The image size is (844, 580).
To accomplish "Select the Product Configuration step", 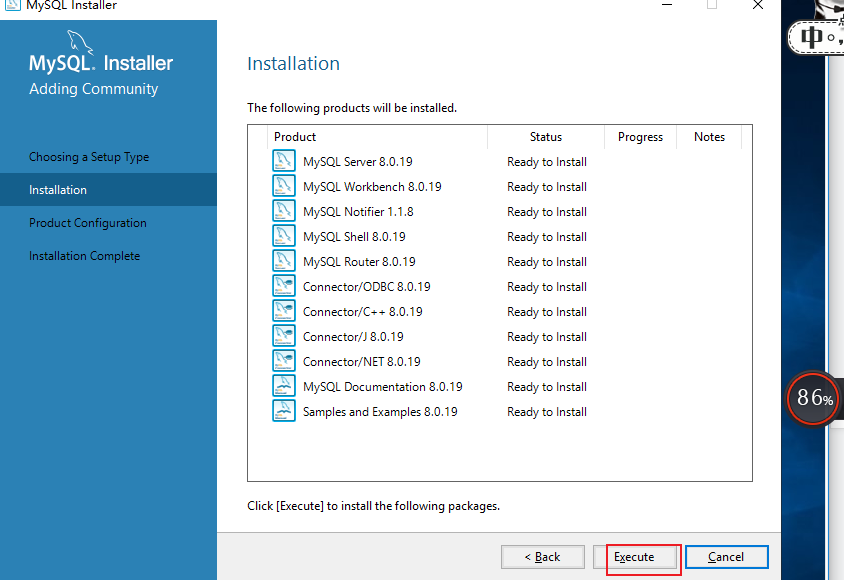I will point(85,222).
